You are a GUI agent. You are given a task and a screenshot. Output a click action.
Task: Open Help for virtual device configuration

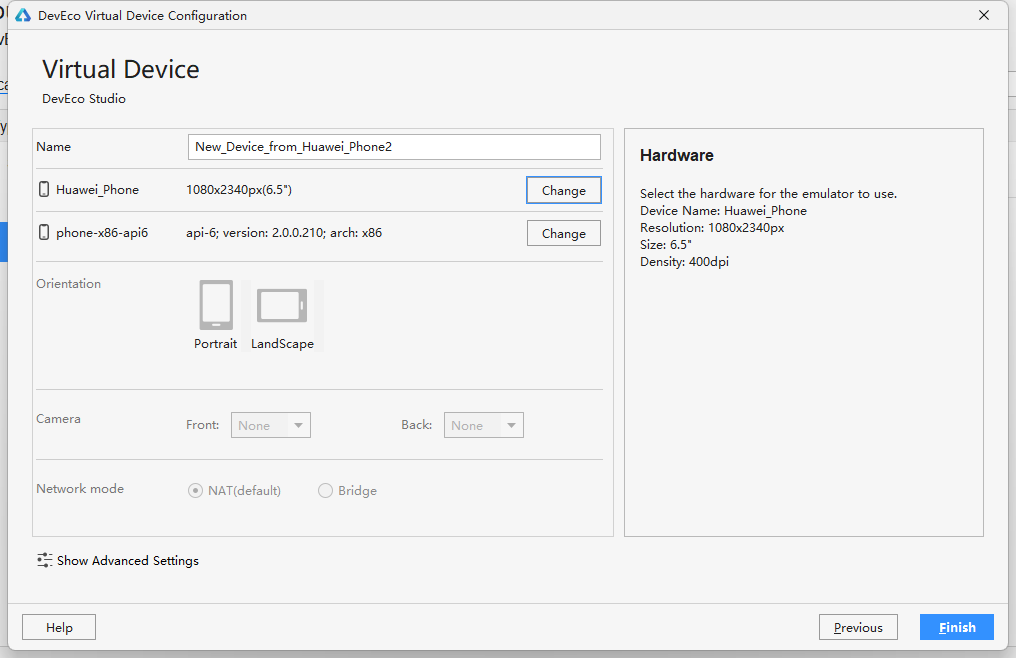[x=59, y=627]
